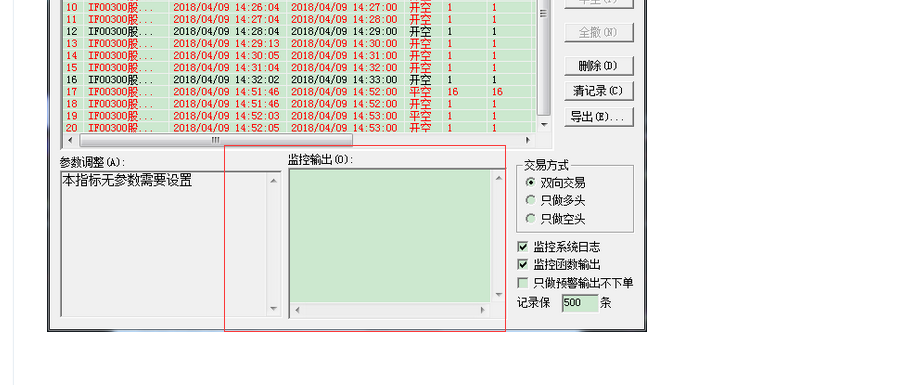Click the 交易方式 group label
The width and height of the screenshot is (917, 385).
tap(546, 166)
